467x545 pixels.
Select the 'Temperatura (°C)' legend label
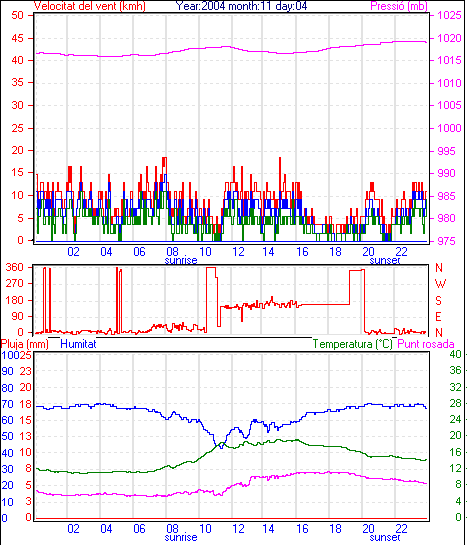(x=352, y=344)
